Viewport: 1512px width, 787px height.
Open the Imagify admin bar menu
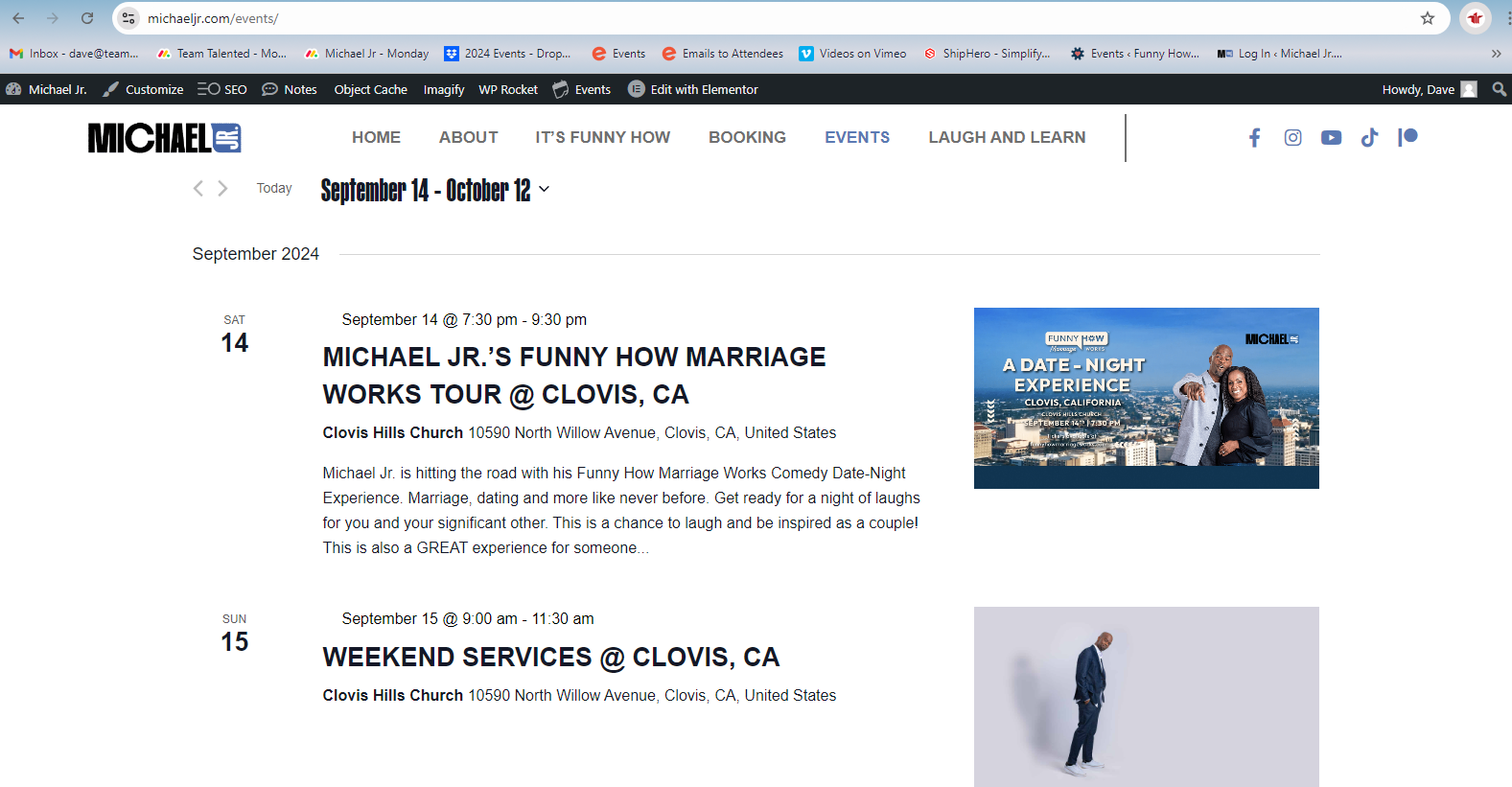[444, 89]
